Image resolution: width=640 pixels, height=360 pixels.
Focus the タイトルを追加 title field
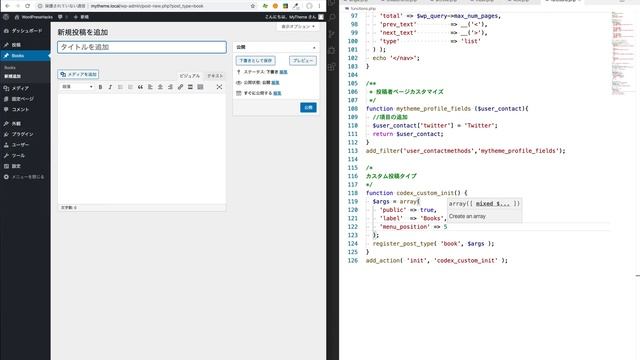[x=142, y=47]
